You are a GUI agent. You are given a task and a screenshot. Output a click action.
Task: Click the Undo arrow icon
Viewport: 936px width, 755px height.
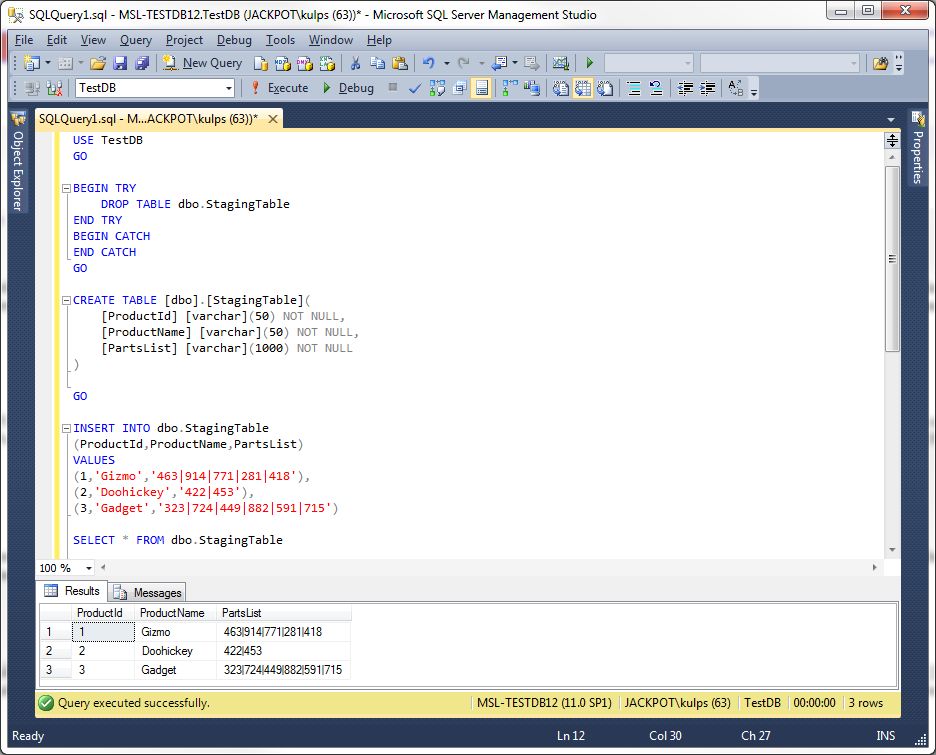428,63
